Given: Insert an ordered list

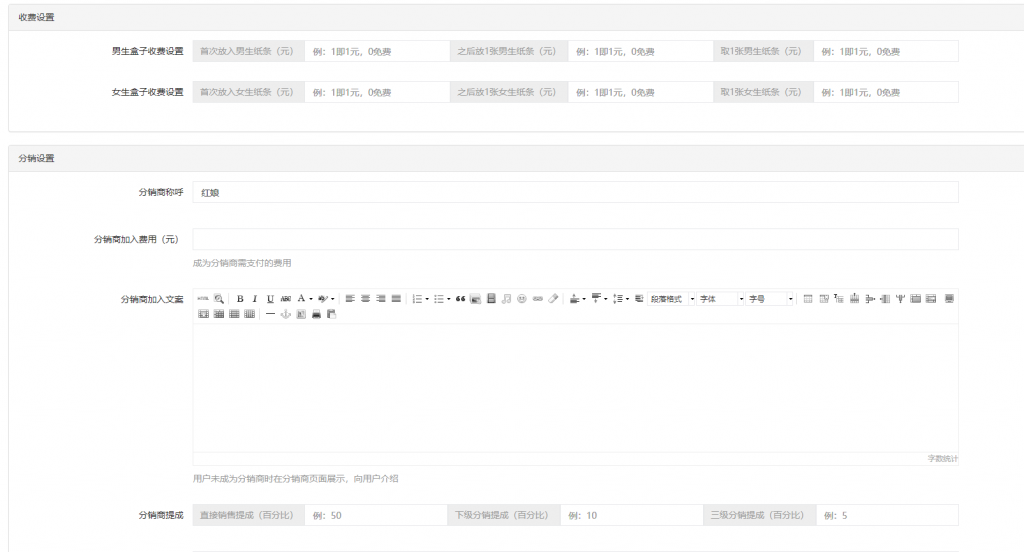Looking at the screenshot, I should tap(417, 299).
